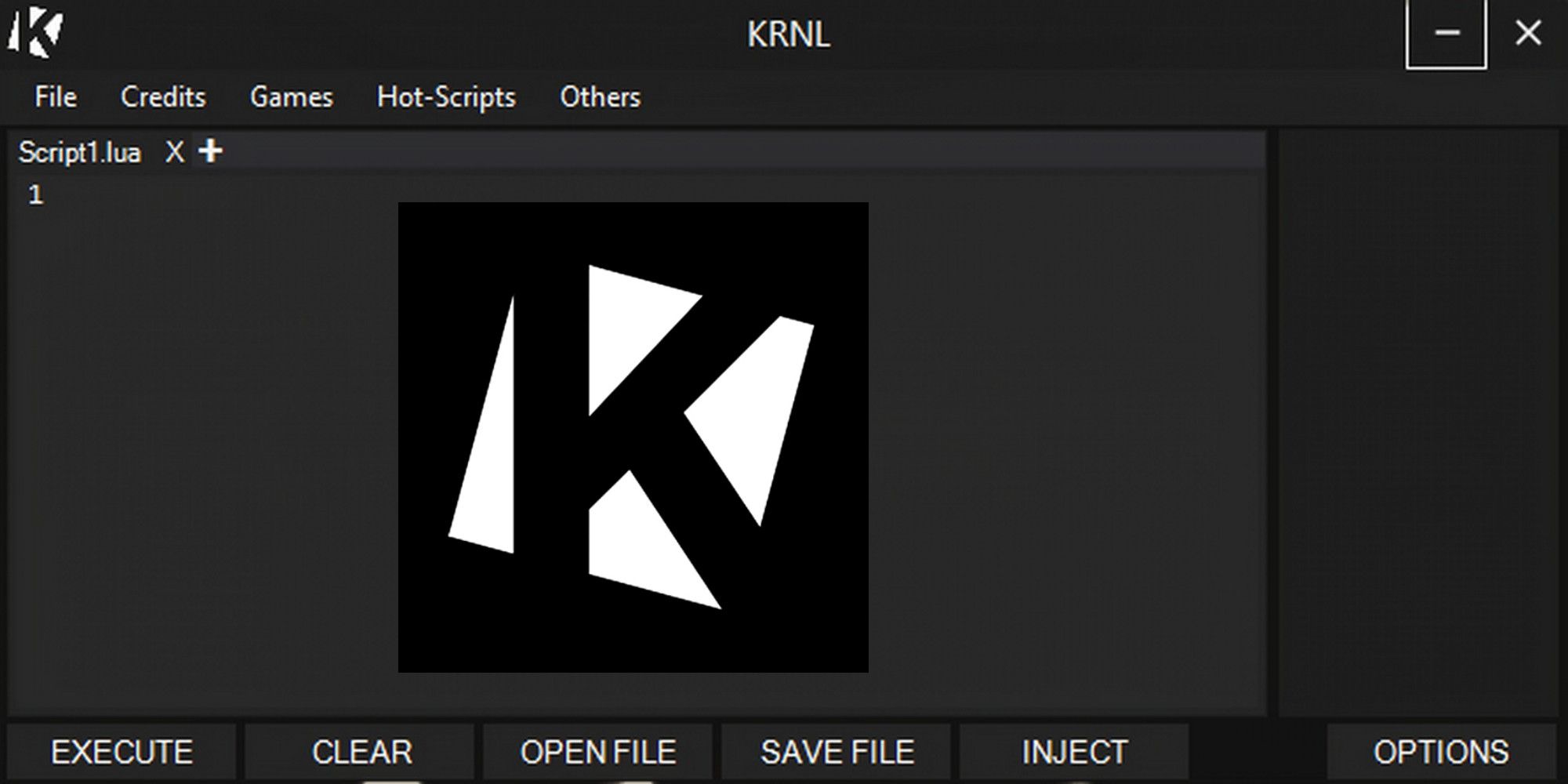The width and height of the screenshot is (1568, 784).
Task: Click the SAVE FILE button
Action: 837,752
